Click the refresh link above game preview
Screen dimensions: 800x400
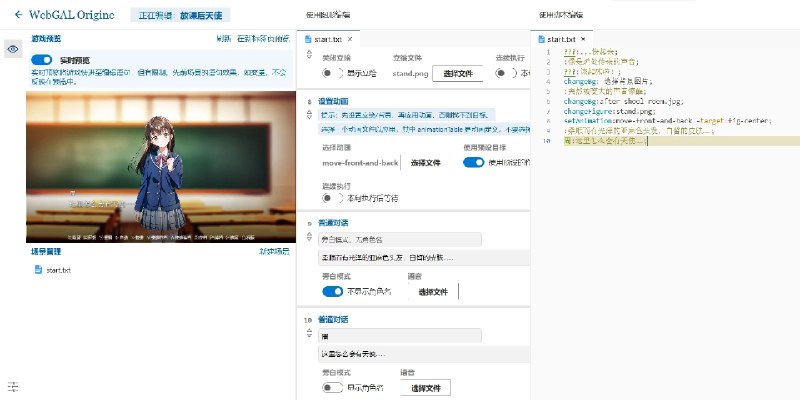tap(224, 39)
